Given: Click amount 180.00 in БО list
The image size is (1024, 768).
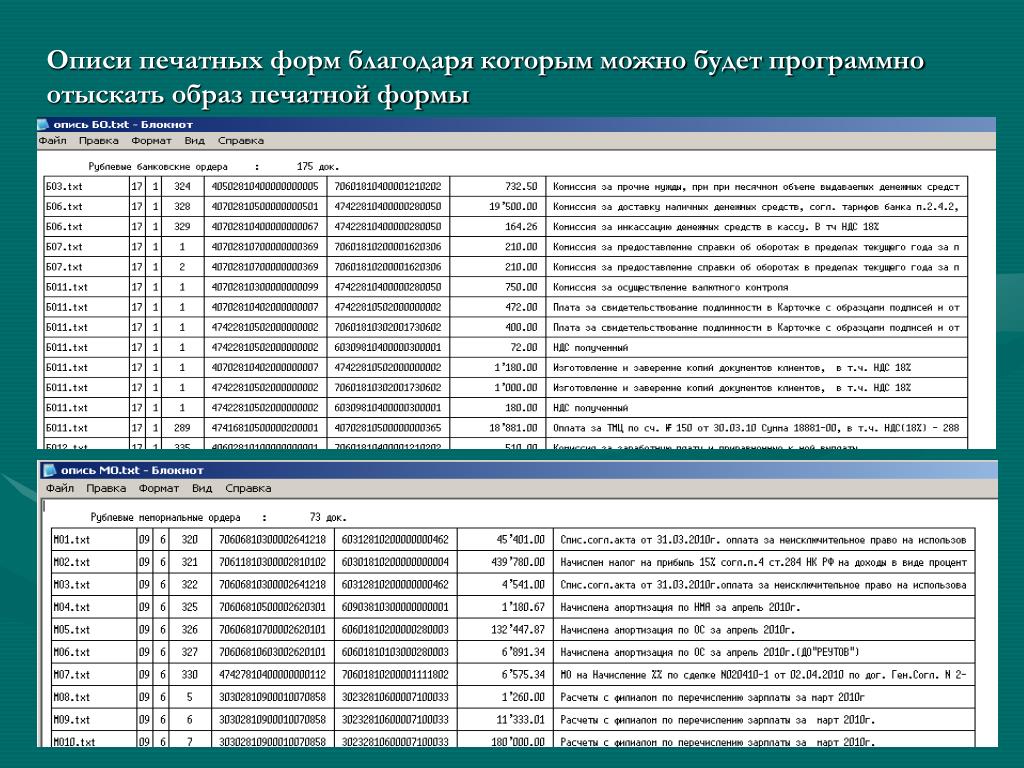Looking at the screenshot, I should point(521,408).
